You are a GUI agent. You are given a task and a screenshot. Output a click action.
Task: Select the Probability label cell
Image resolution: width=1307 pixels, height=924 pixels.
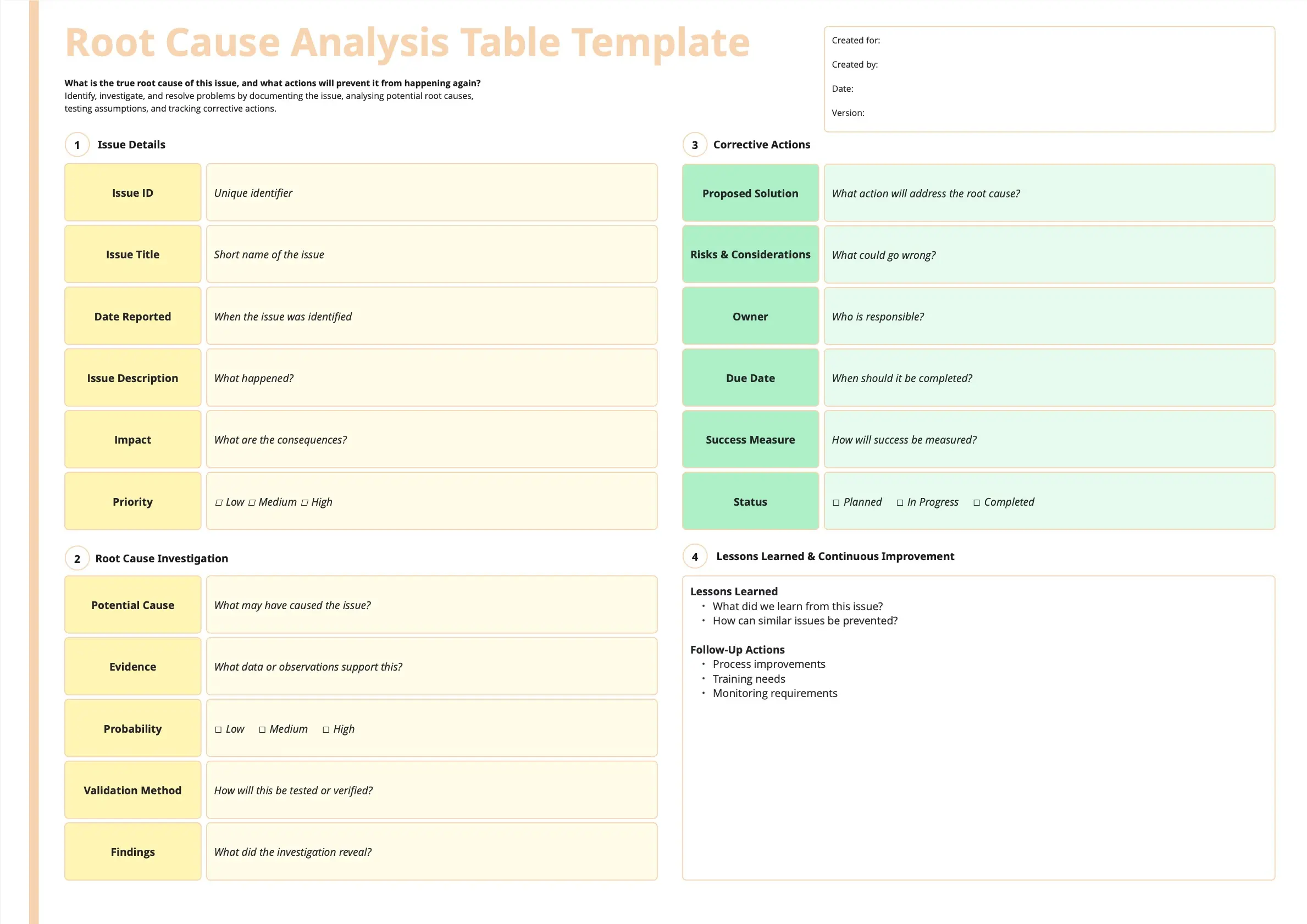coord(132,728)
